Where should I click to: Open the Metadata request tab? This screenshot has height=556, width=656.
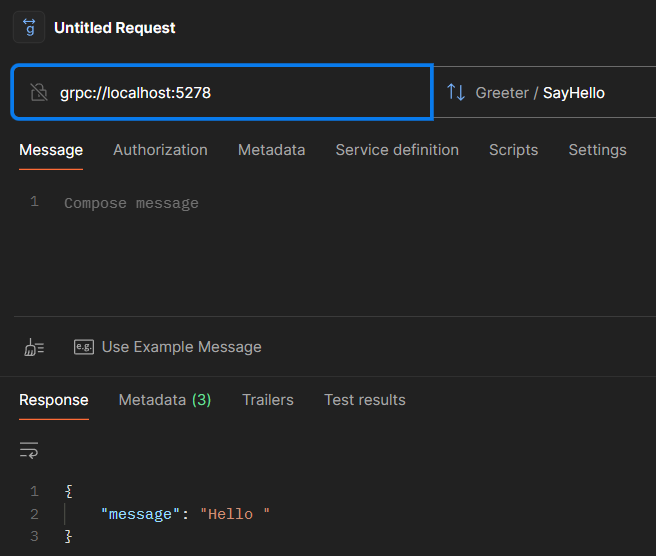(271, 150)
